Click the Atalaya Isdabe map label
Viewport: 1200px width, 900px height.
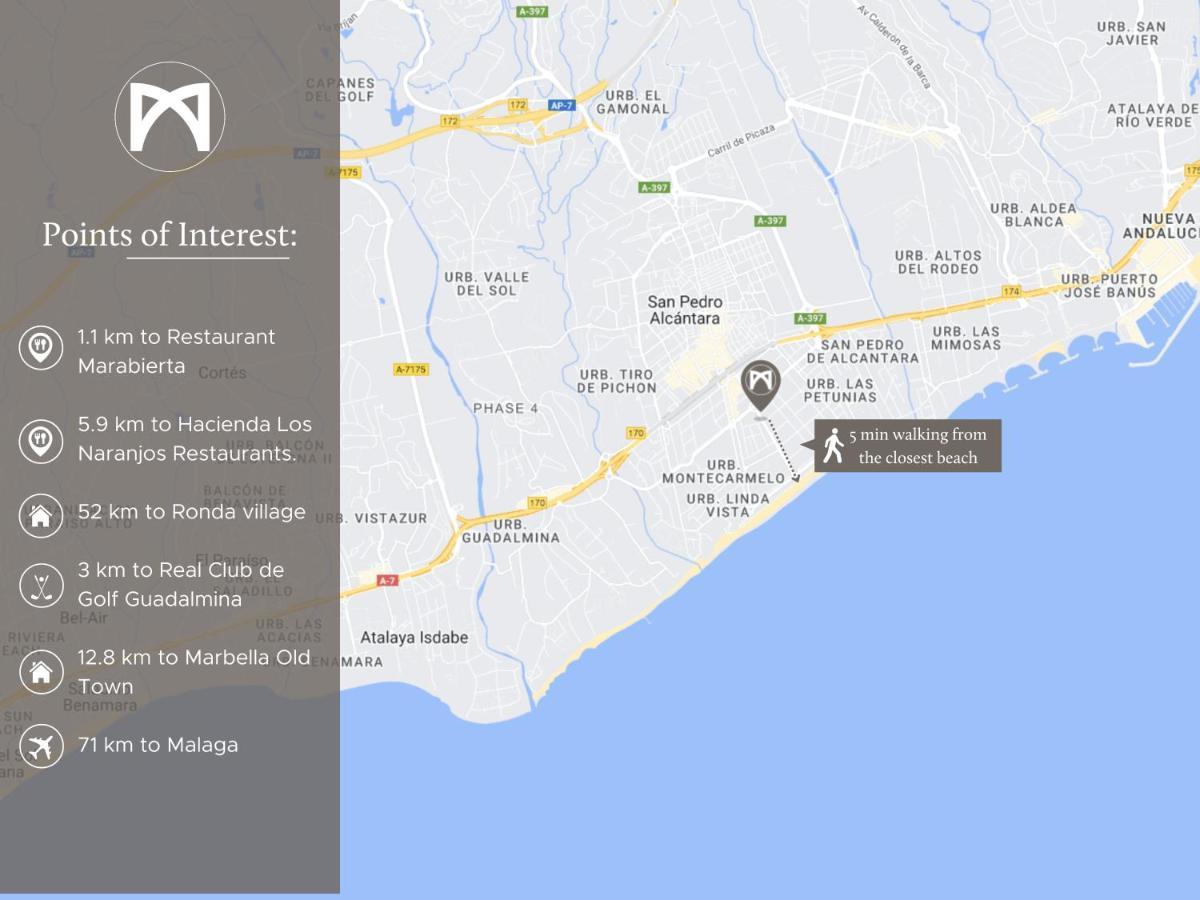click(x=414, y=638)
